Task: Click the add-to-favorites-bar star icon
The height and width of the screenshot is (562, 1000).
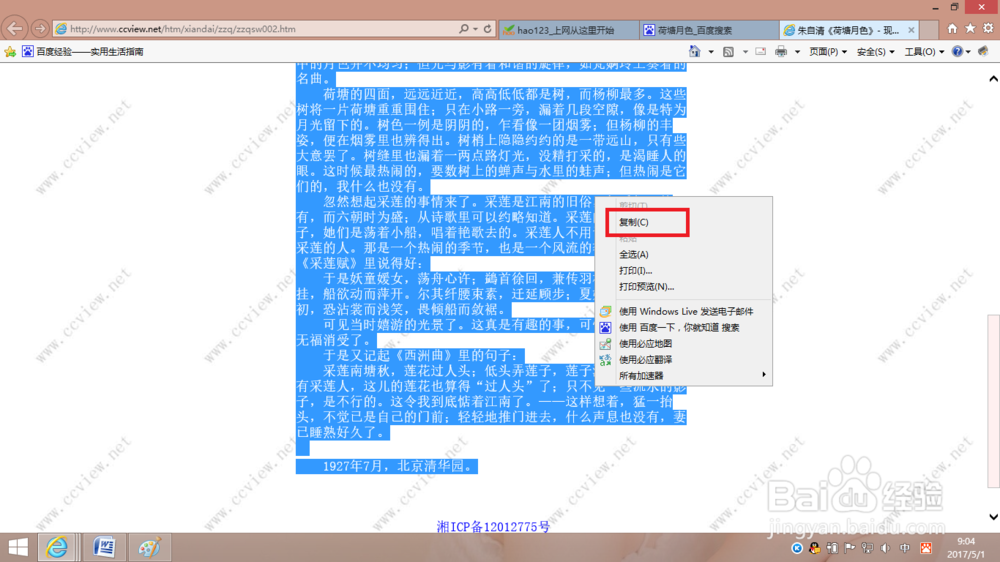Action: (10, 52)
